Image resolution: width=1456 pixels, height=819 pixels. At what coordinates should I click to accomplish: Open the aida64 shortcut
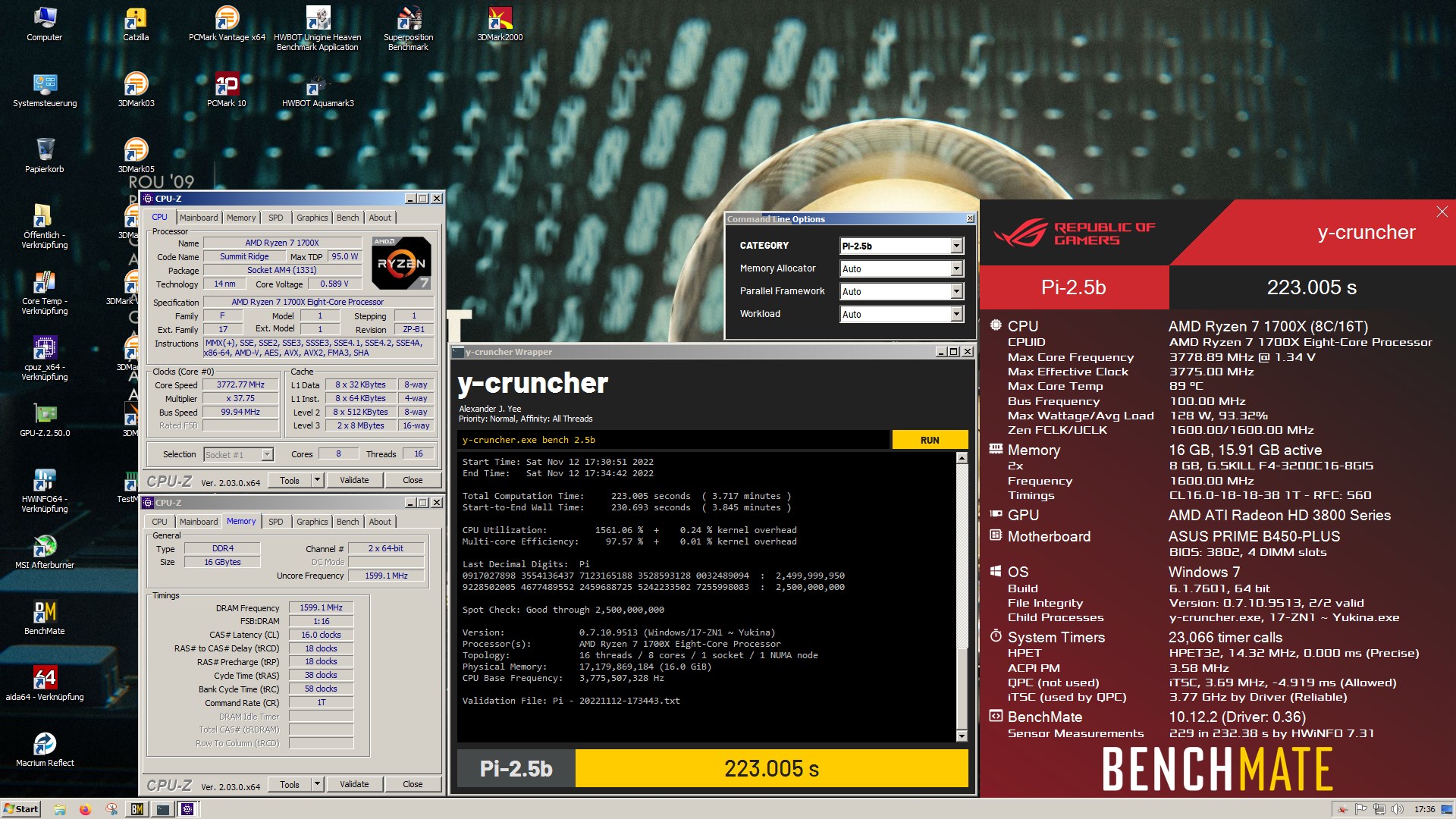pyautogui.click(x=45, y=684)
